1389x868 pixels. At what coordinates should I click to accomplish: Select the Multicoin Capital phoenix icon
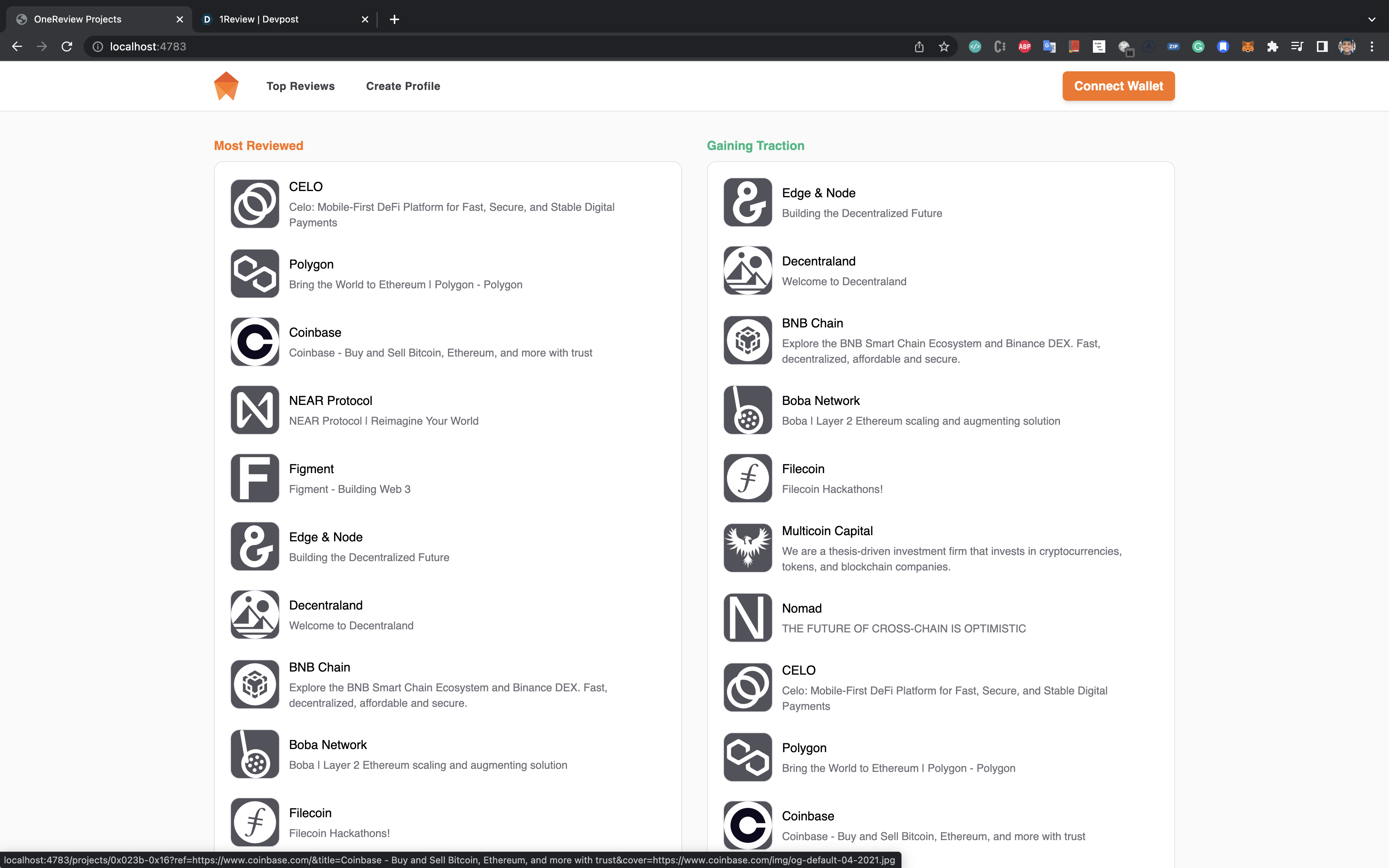click(747, 548)
